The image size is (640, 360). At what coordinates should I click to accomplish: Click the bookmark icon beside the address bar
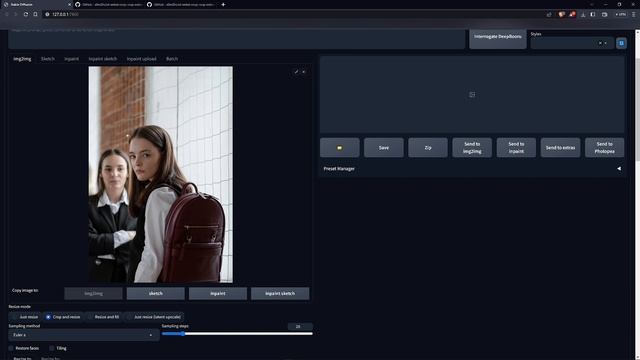pos(36,14)
